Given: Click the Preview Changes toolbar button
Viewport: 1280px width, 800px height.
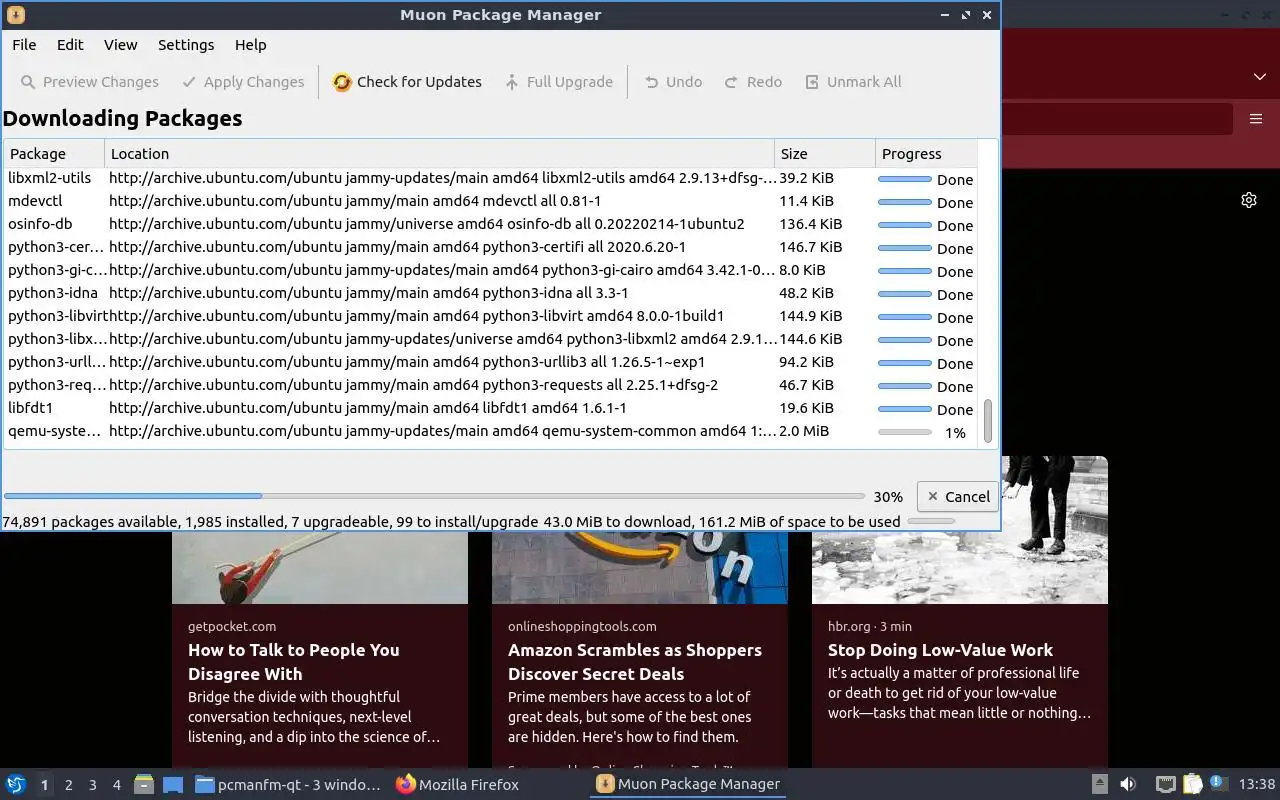Looking at the screenshot, I should point(89,82).
